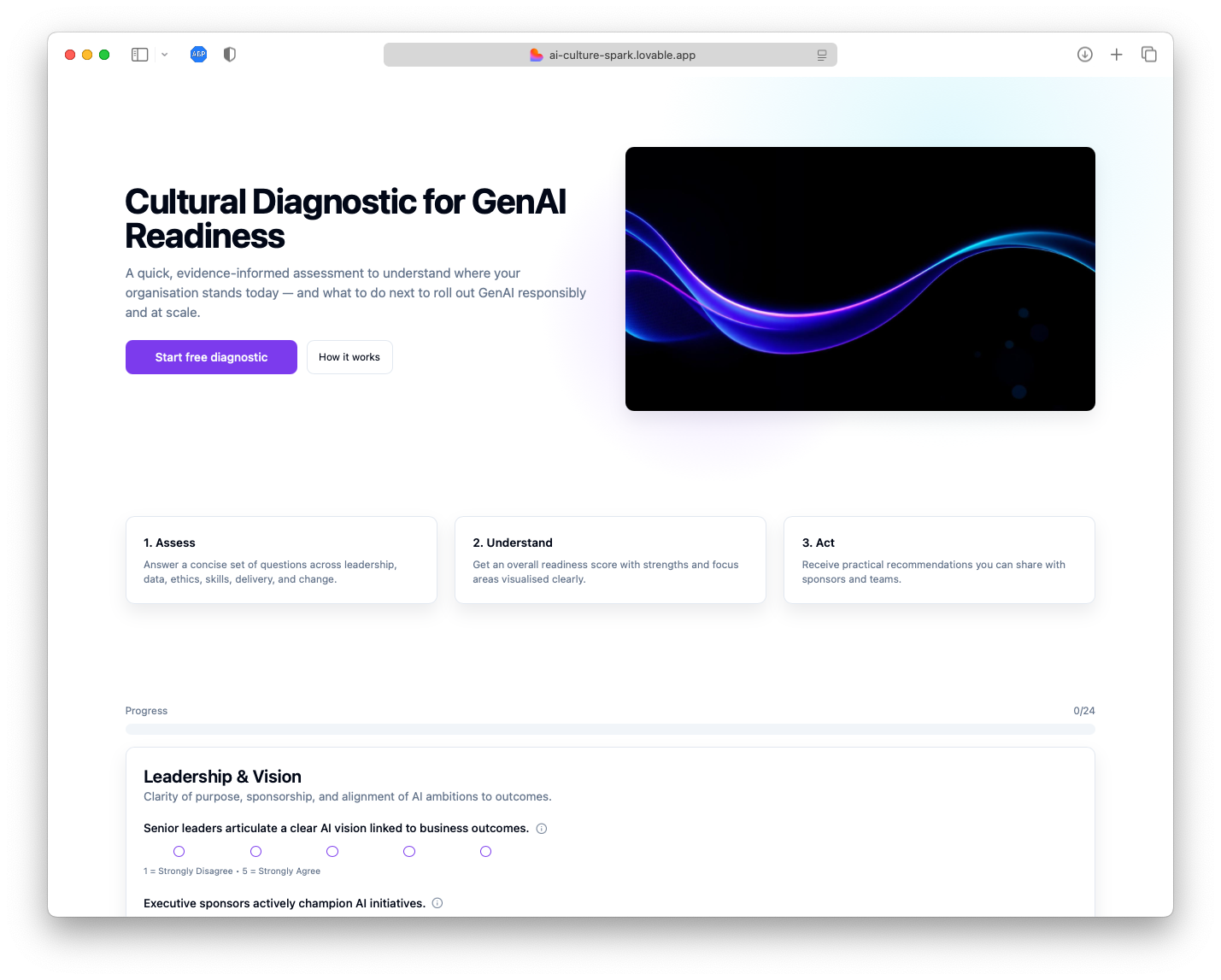The height and width of the screenshot is (980, 1221).
Task: Close the Safari window with the red button
Action: point(70,55)
